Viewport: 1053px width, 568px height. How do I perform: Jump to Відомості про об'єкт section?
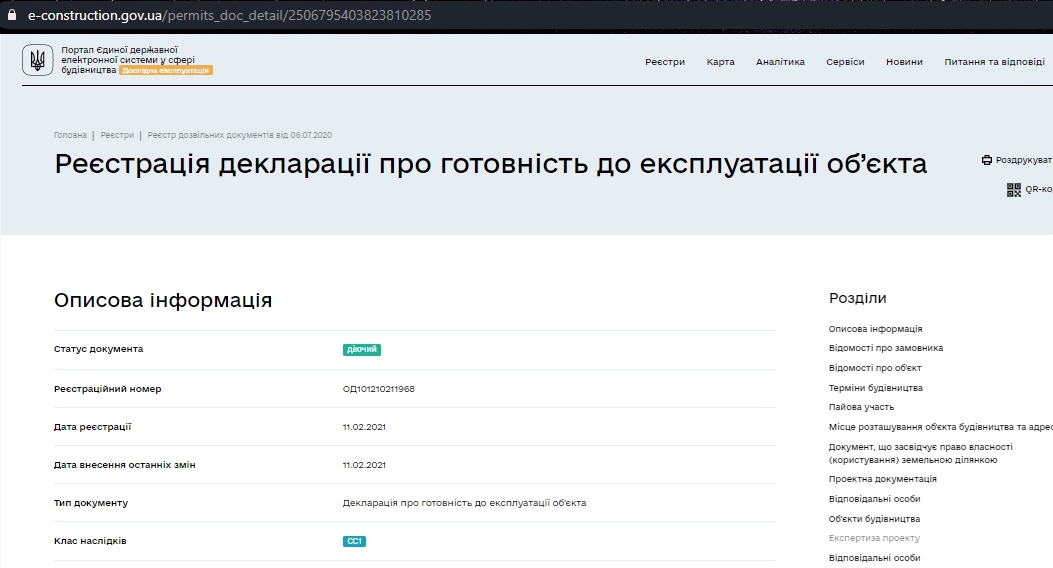tap(875, 368)
